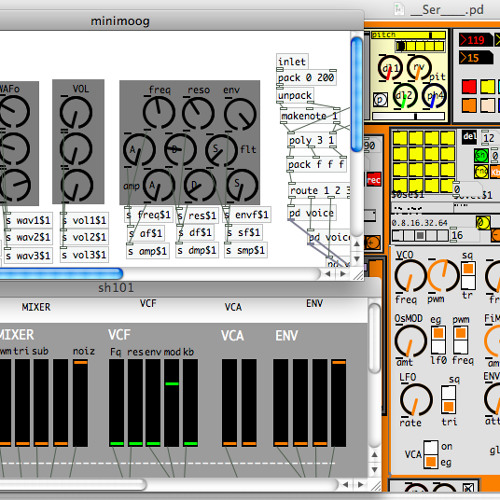Click the sh101 VCF Fq slider
This screenshot has height=500, width=500.
pyautogui.click(x=116, y=403)
